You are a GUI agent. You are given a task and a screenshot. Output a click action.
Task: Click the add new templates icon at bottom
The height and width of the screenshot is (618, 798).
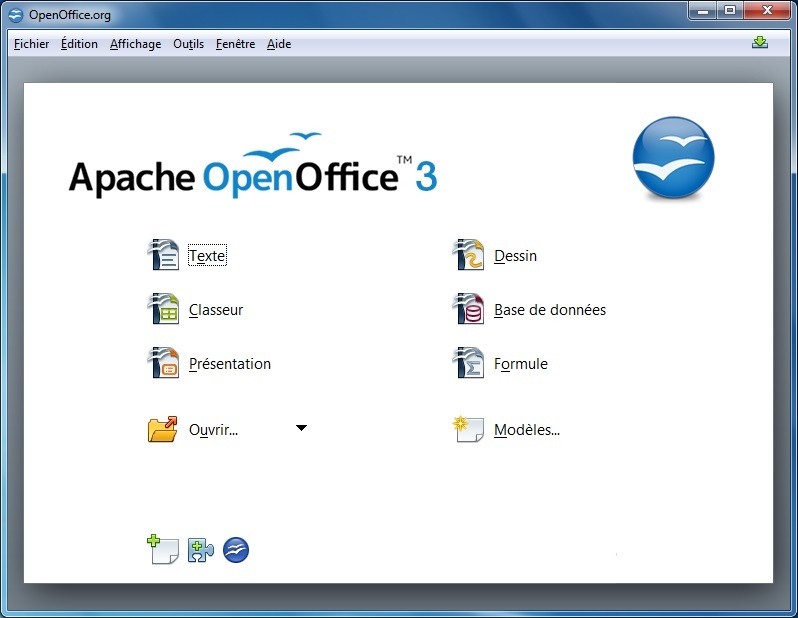[x=162, y=550]
